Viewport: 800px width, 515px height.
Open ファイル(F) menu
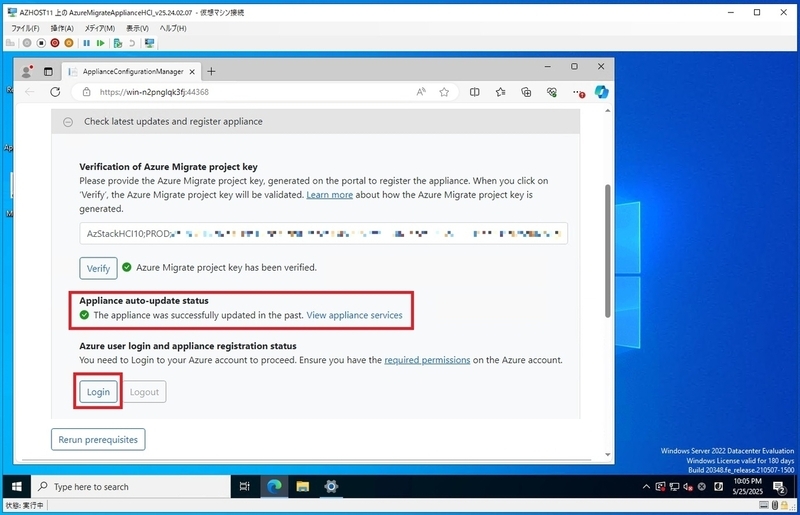(x=25, y=28)
